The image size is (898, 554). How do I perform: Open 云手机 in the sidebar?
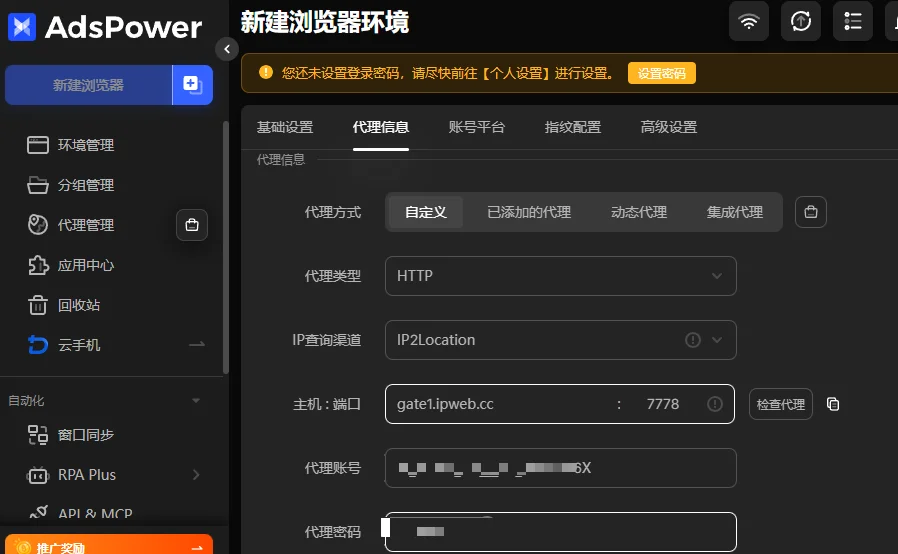click(x=78, y=345)
